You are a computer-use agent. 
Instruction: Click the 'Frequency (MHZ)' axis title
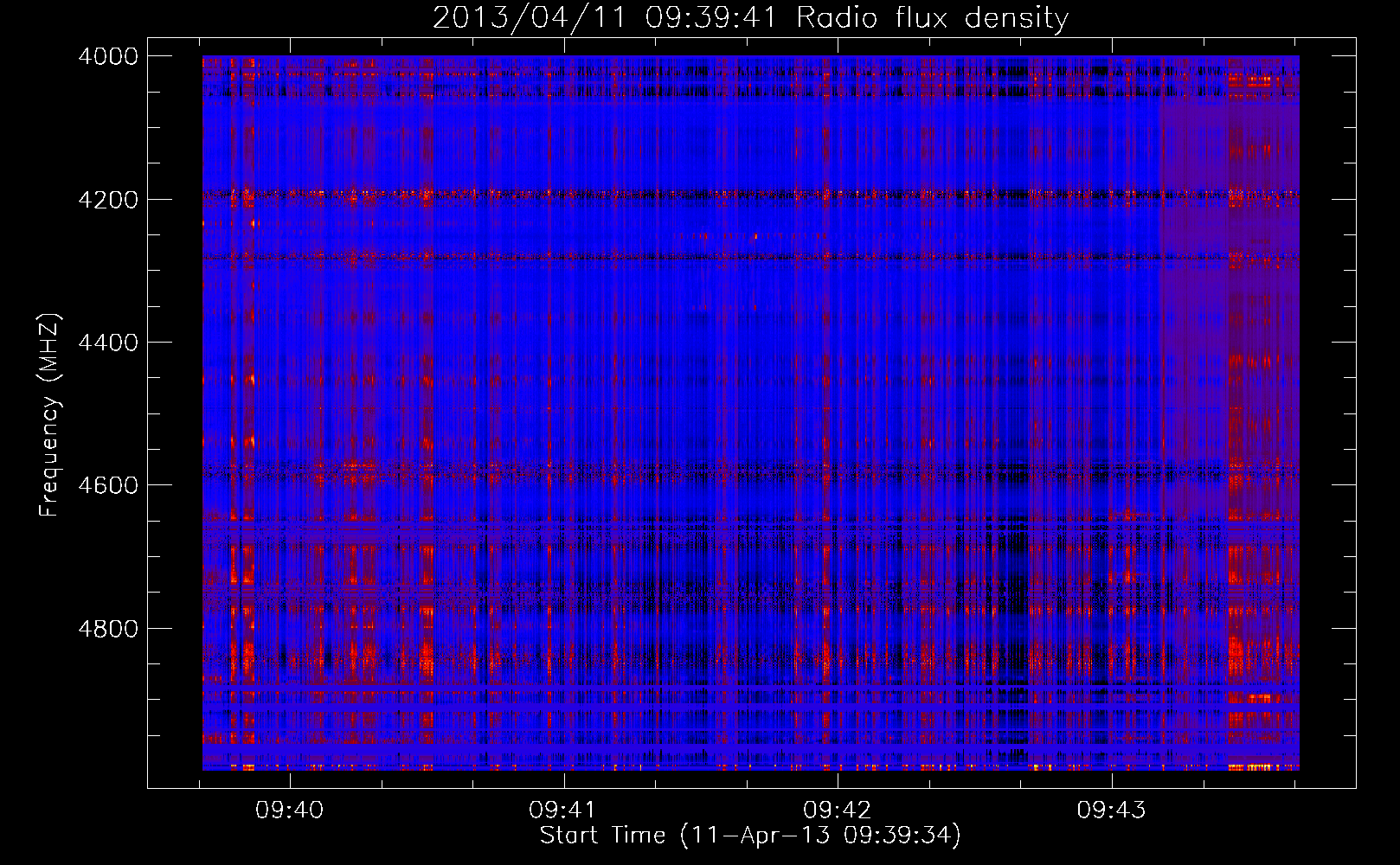click(x=49, y=415)
